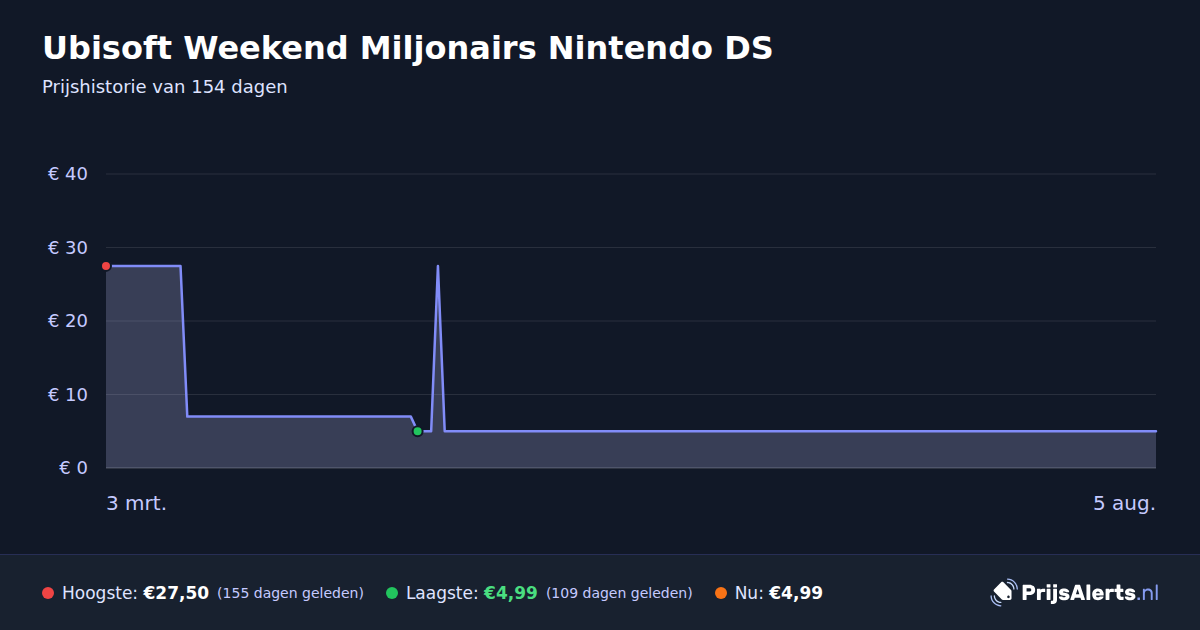Select the € 0 axis label
Image resolution: width=1200 pixels, height=630 pixels.
coord(74,468)
